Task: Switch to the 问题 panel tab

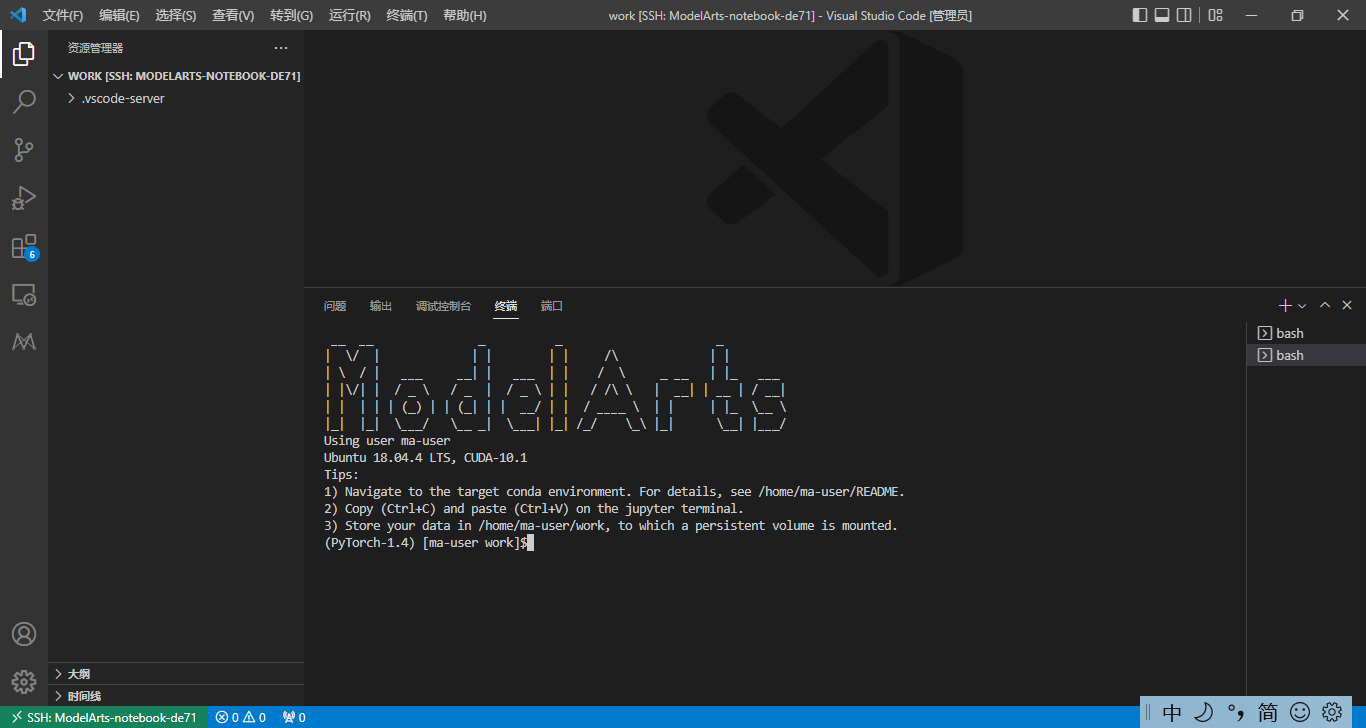Action: [335, 306]
